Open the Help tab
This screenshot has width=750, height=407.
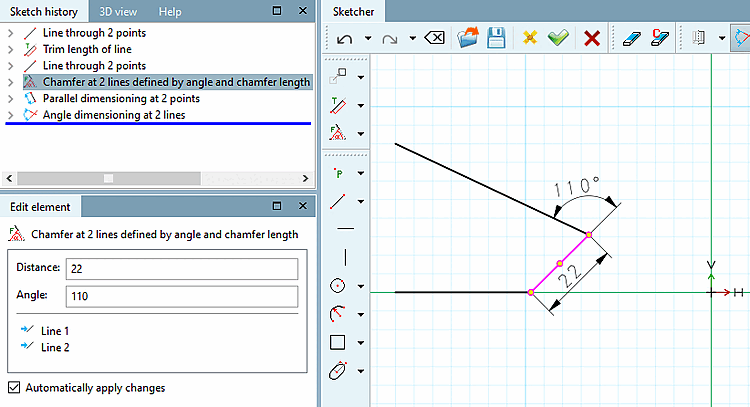[170, 11]
